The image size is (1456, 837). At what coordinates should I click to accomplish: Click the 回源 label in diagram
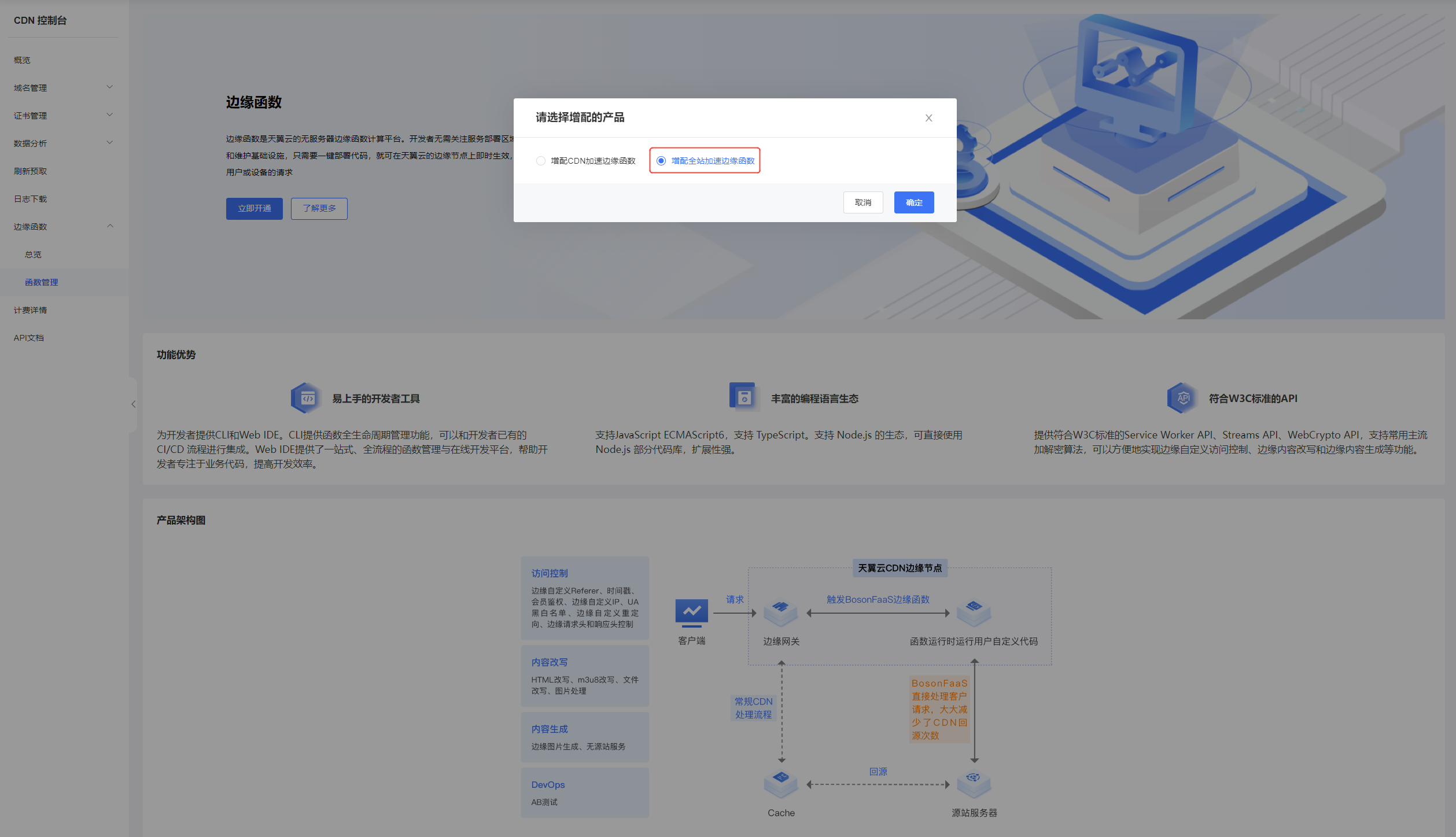[x=878, y=772]
